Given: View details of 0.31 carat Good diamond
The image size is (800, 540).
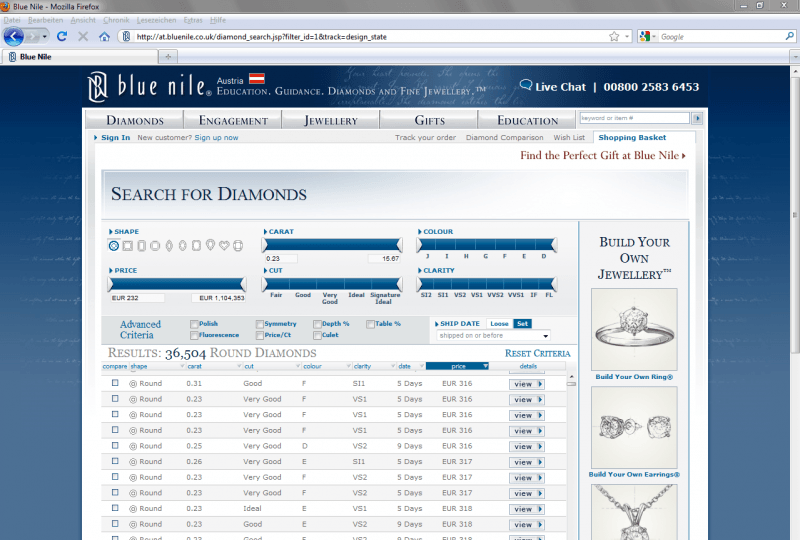Looking at the screenshot, I should click(x=527, y=384).
